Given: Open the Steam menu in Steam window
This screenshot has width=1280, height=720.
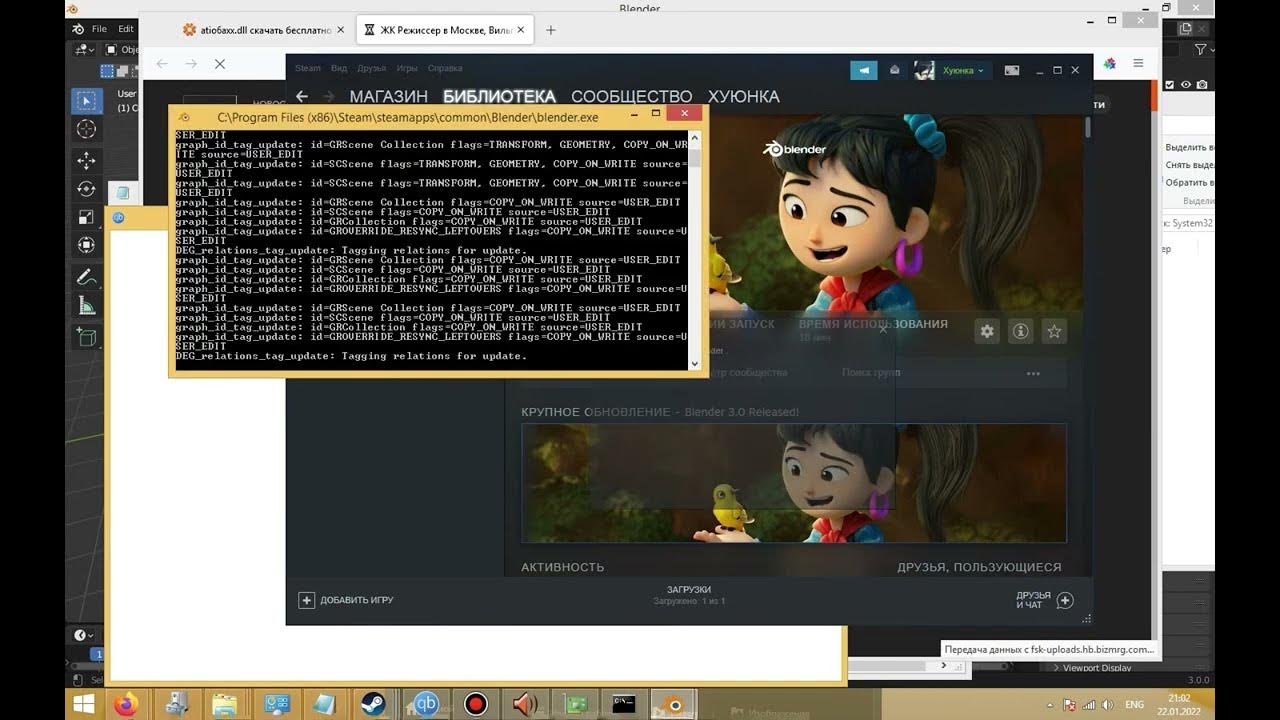Looking at the screenshot, I should (x=307, y=69).
